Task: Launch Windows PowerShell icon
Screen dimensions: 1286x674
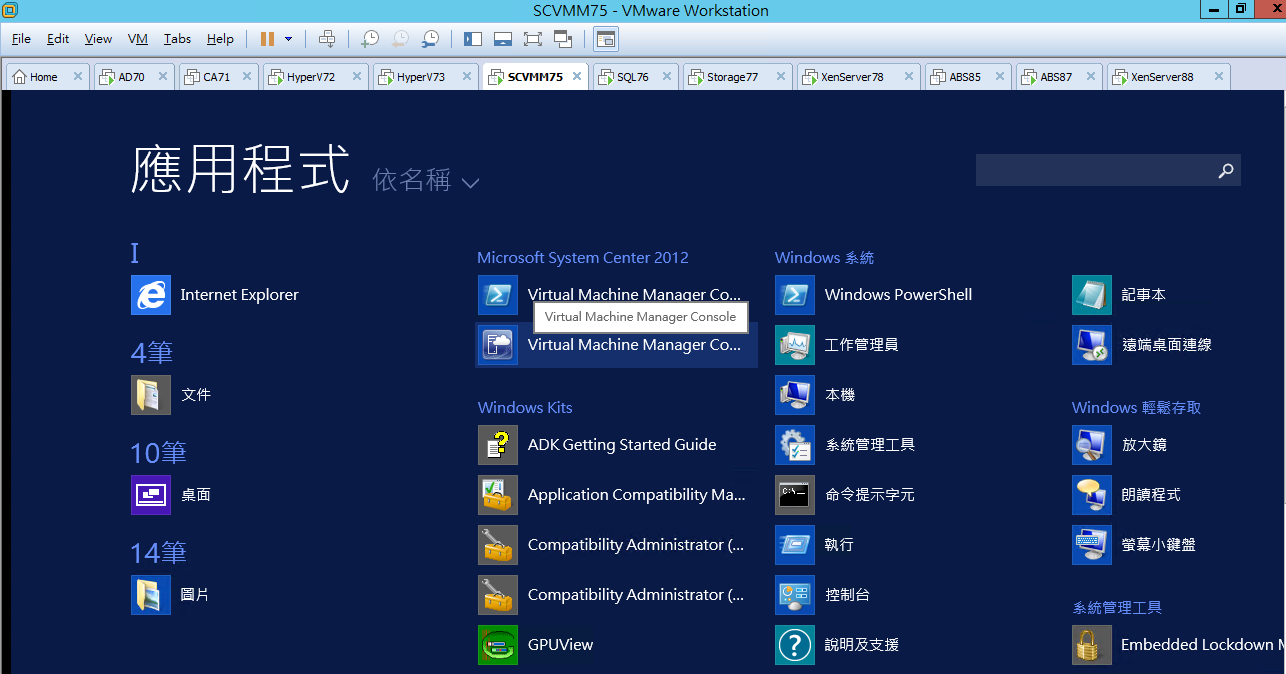Action: (x=795, y=295)
